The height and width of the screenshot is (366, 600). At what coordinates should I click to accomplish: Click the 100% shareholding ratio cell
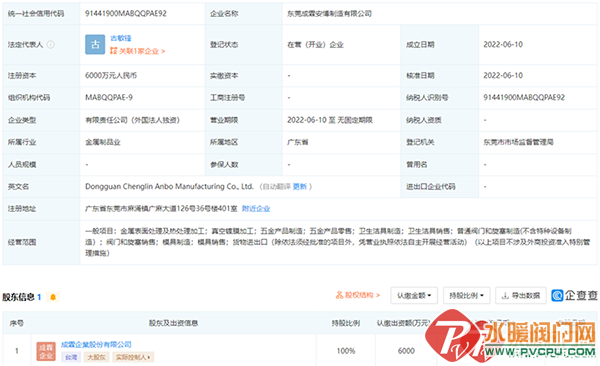[346, 351]
